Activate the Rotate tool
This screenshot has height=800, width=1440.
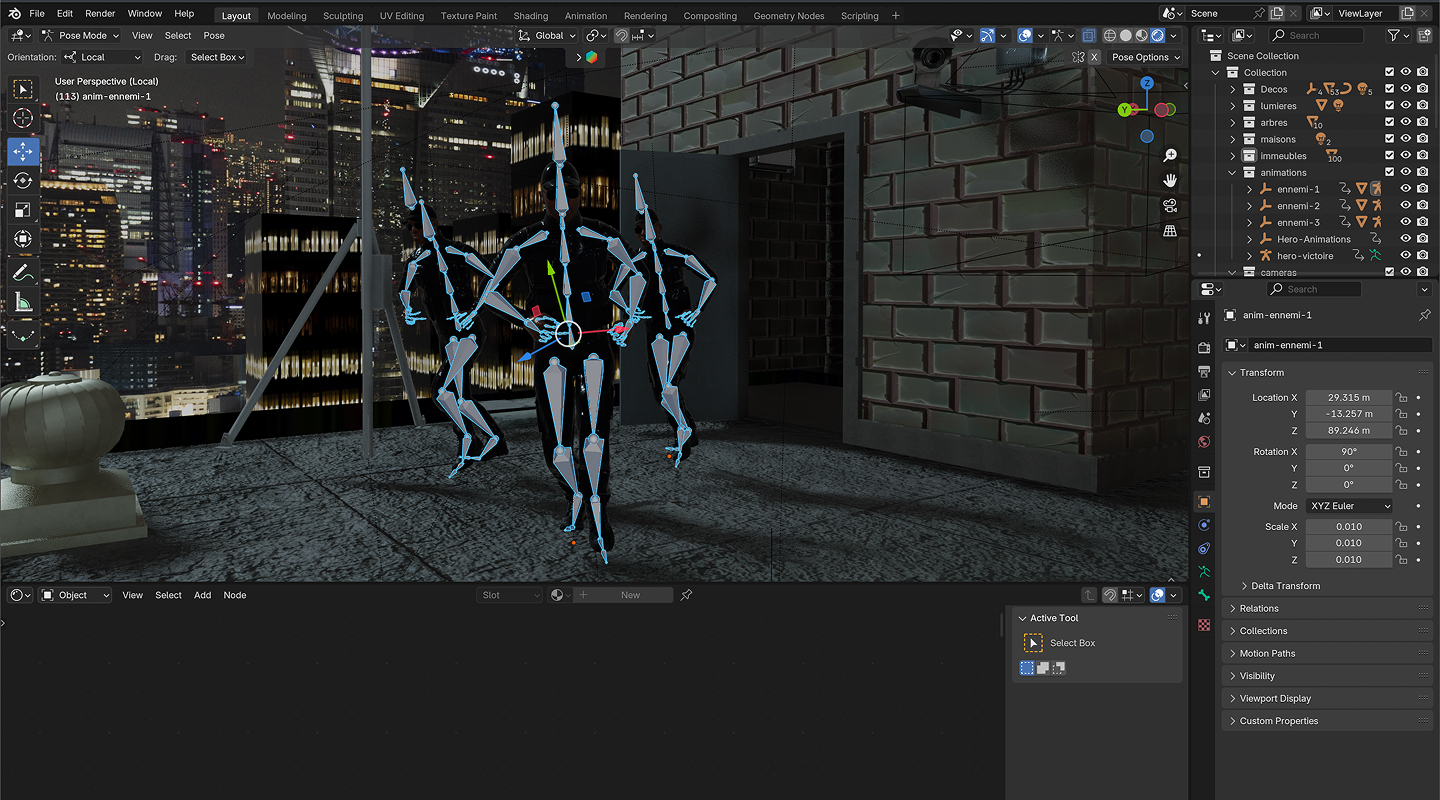[23, 180]
